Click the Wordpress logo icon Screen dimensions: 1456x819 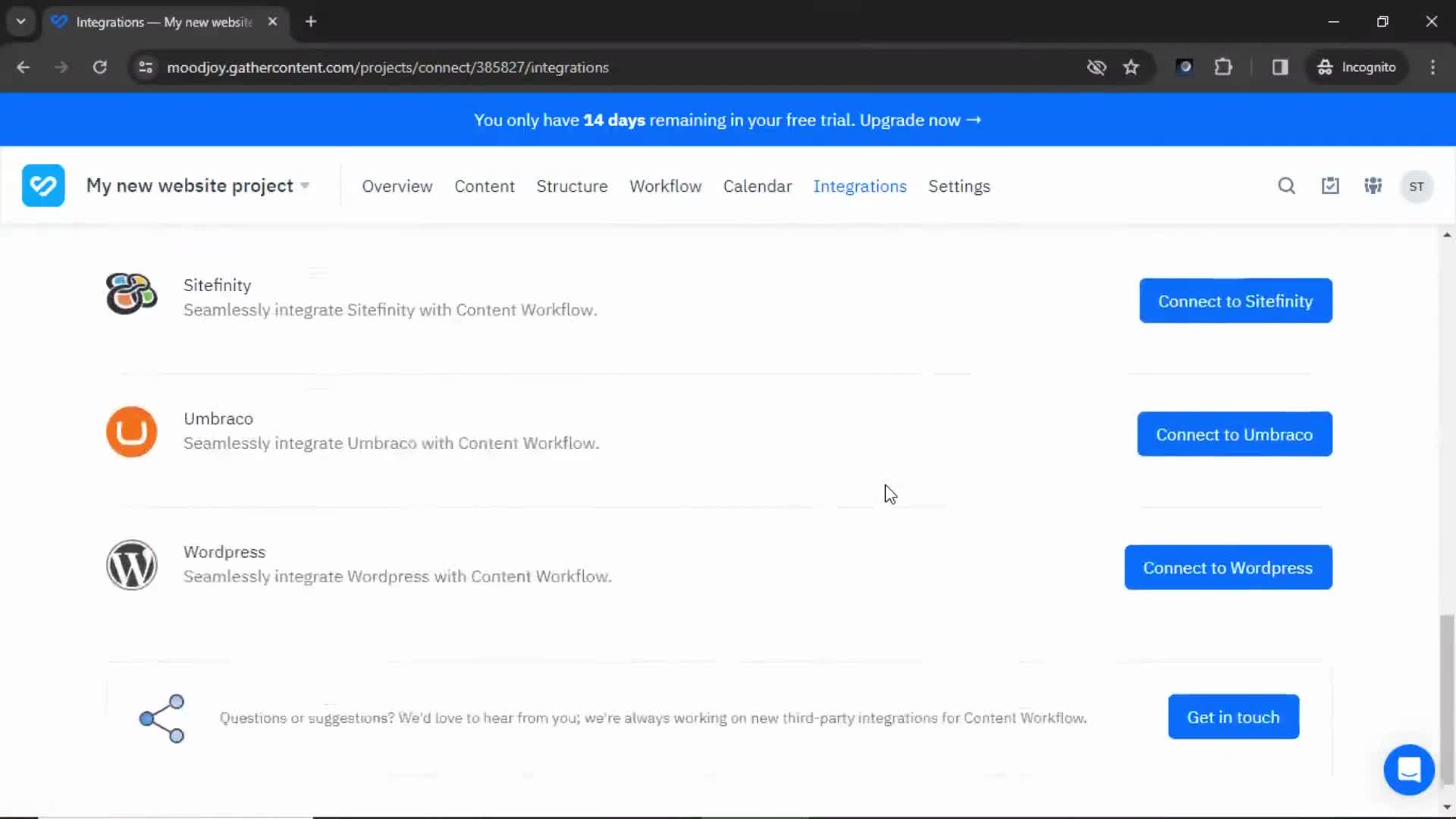point(131,565)
